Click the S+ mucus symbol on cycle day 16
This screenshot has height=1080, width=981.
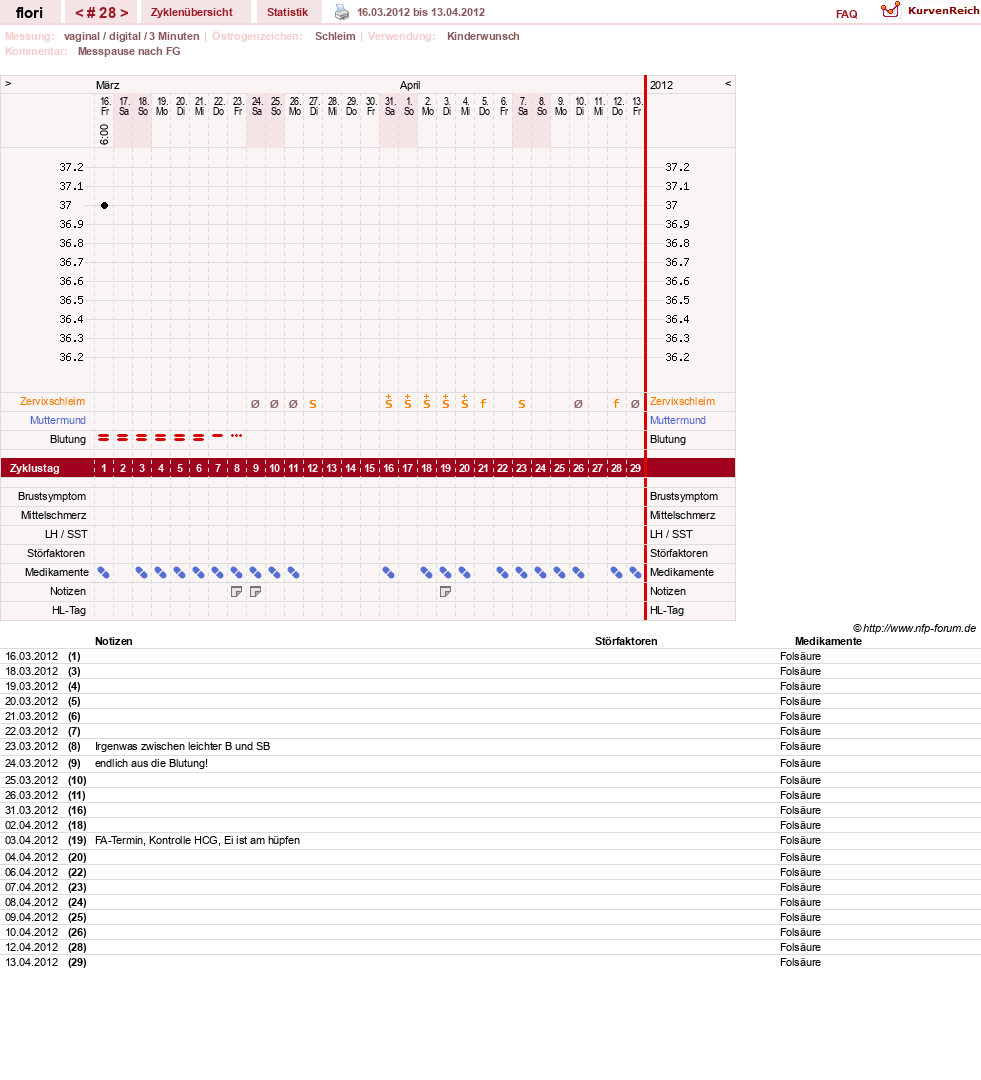[389, 402]
